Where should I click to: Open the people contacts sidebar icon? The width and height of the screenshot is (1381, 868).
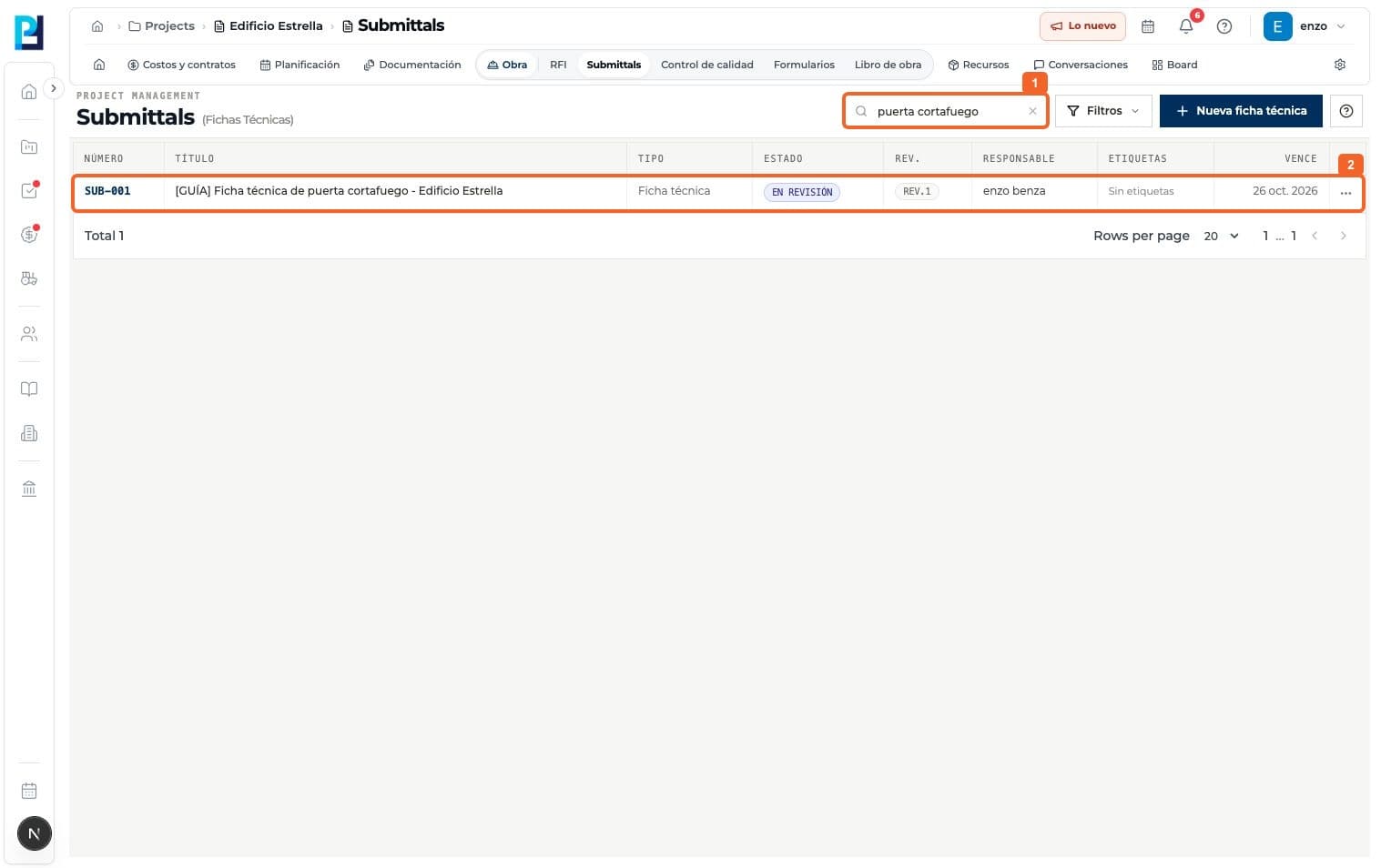(x=29, y=334)
